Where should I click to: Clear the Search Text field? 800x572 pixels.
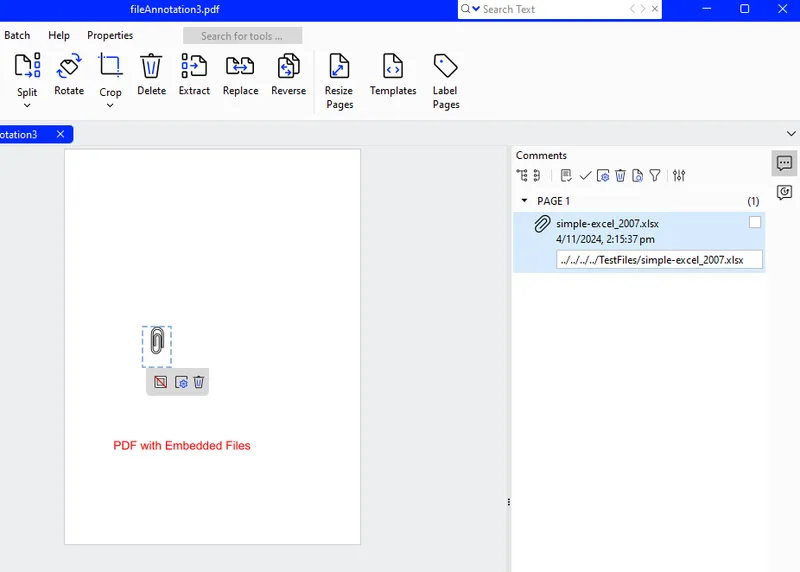[655, 9]
